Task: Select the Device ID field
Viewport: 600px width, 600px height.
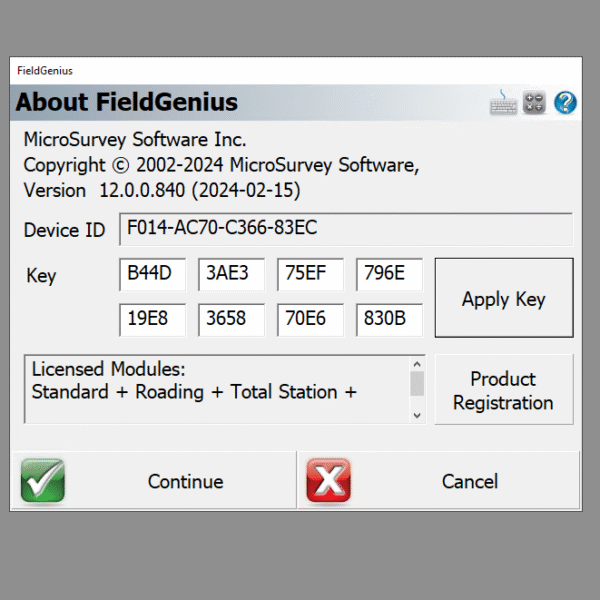Action: pyautogui.click(x=346, y=229)
